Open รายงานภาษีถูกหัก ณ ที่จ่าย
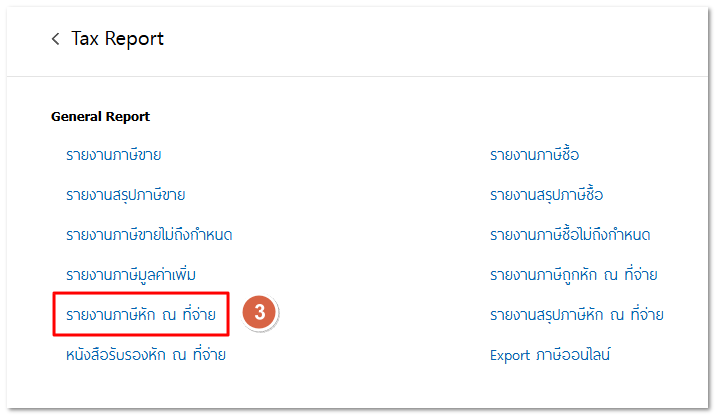715x415 pixels. 573,274
